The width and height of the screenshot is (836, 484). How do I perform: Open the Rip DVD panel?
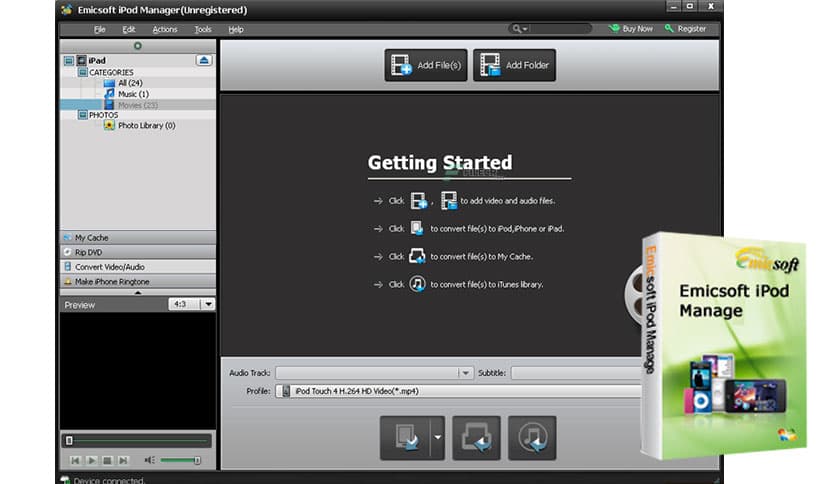tap(138, 252)
